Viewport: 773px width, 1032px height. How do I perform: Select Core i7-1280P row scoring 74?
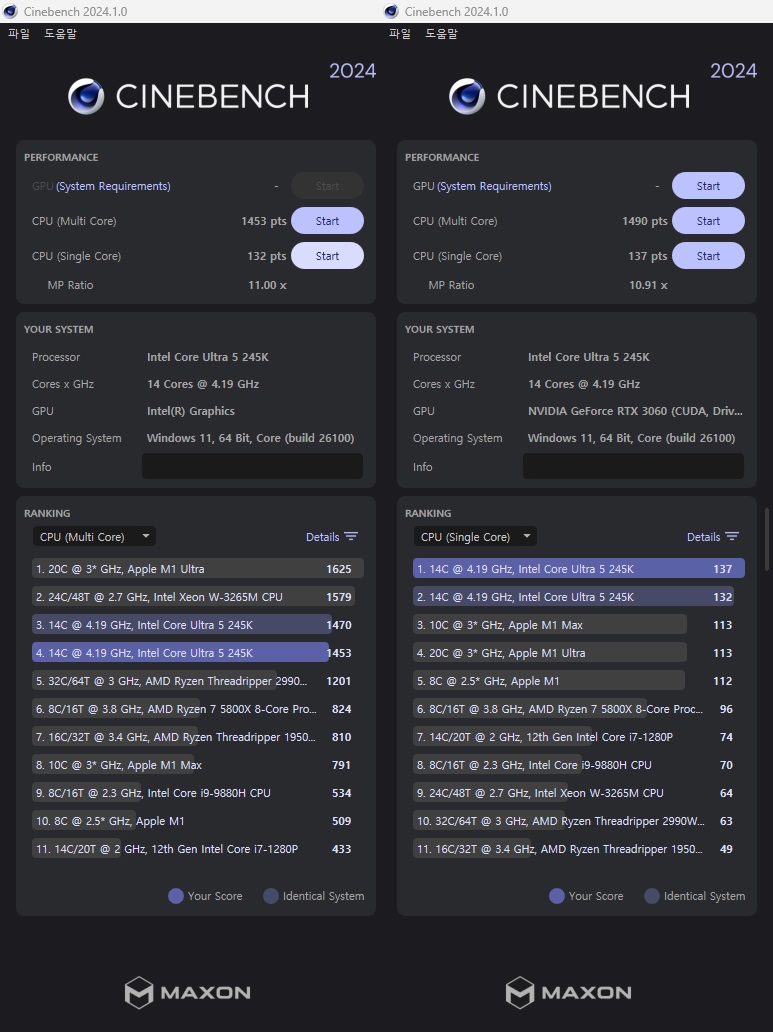[579, 737]
